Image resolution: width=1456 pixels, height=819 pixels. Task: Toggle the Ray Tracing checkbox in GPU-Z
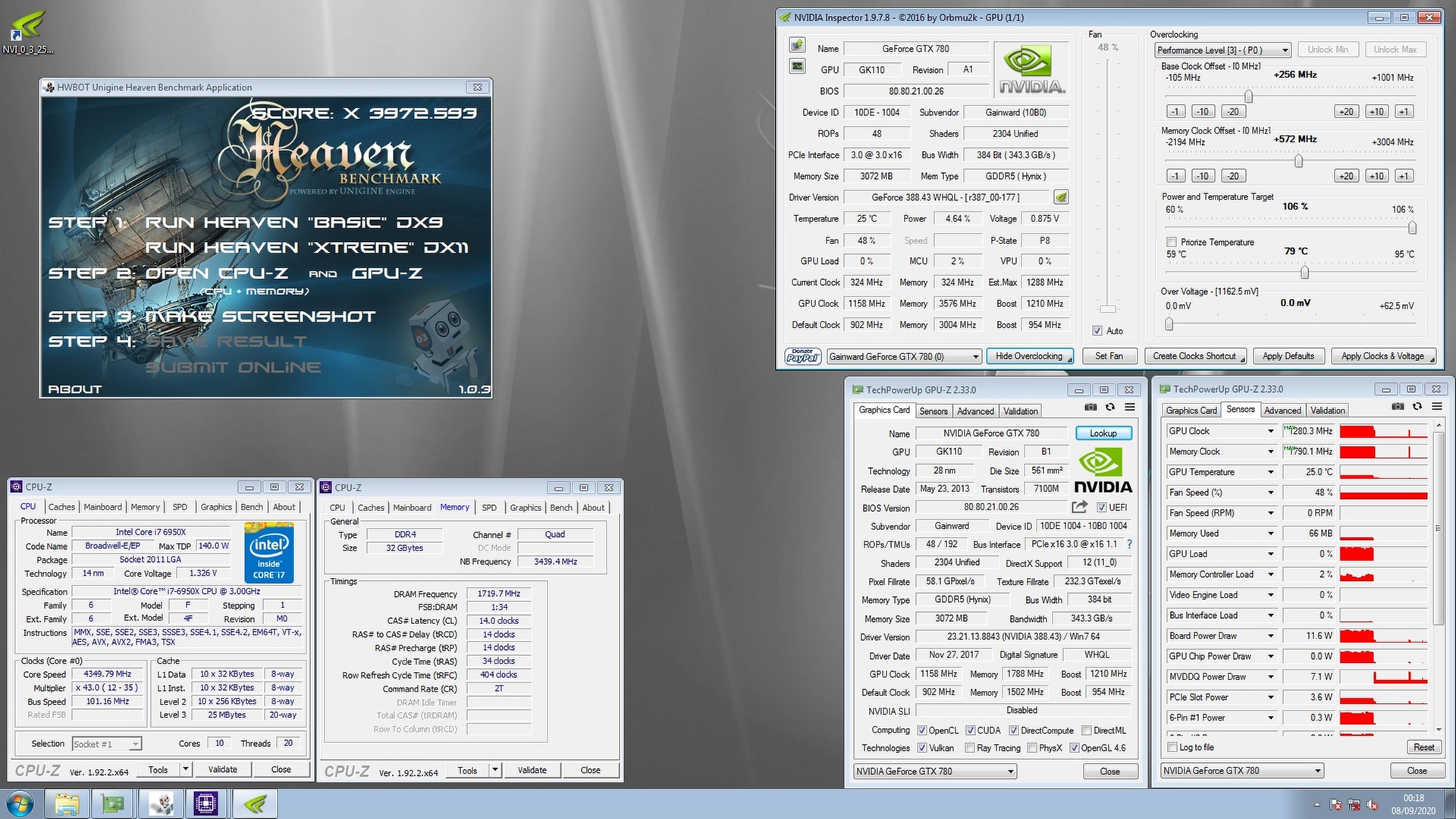970,748
